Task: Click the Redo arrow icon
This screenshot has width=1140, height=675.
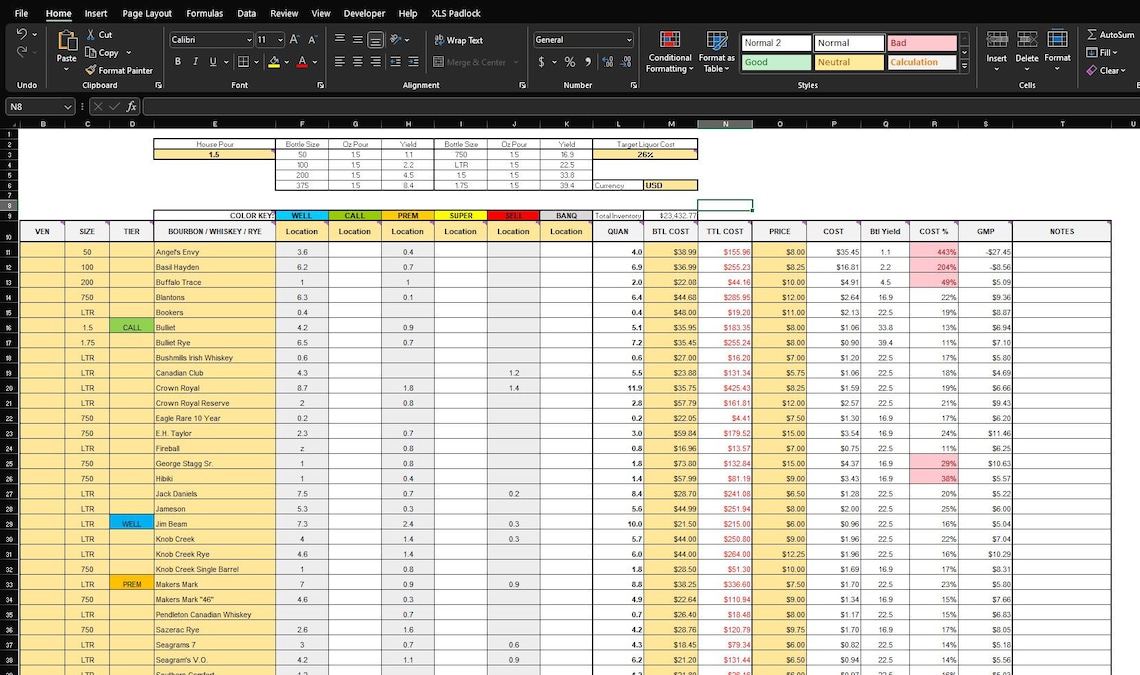Action: pyautogui.click(x=22, y=52)
